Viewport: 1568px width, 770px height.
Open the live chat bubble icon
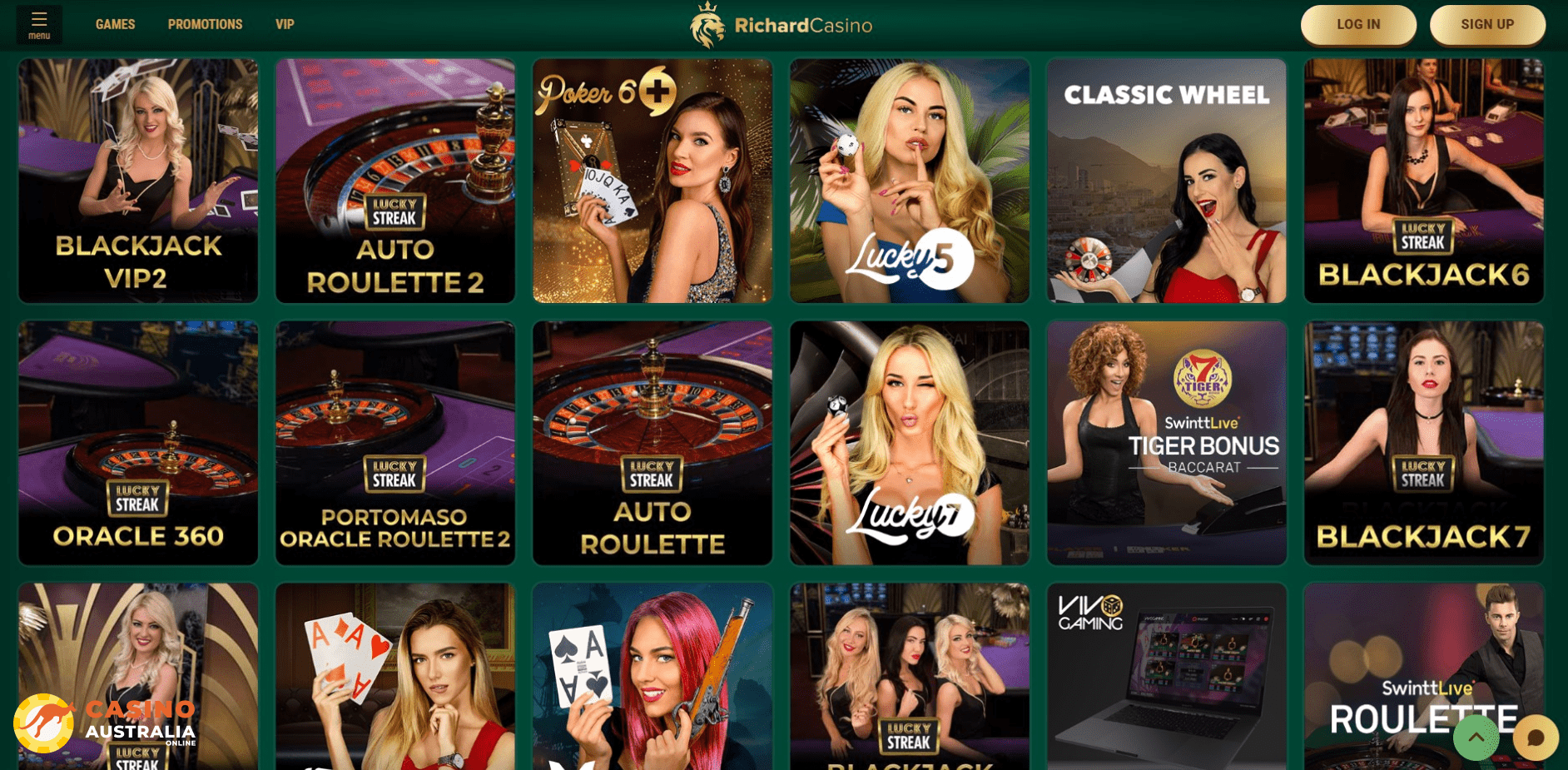point(1536,738)
